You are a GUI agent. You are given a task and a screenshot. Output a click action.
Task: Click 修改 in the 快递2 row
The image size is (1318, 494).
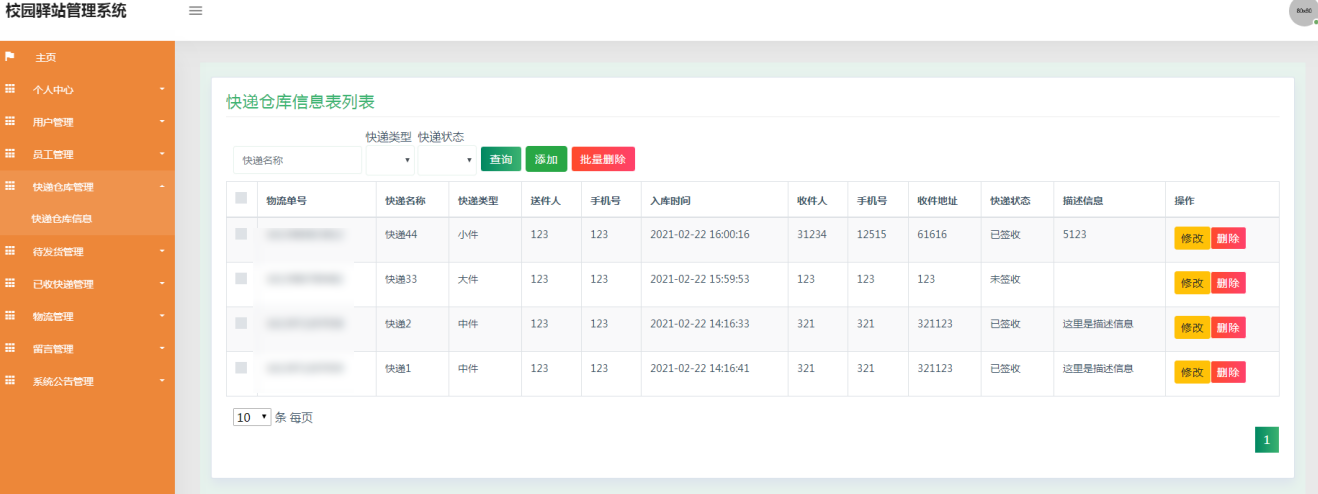click(x=1192, y=327)
